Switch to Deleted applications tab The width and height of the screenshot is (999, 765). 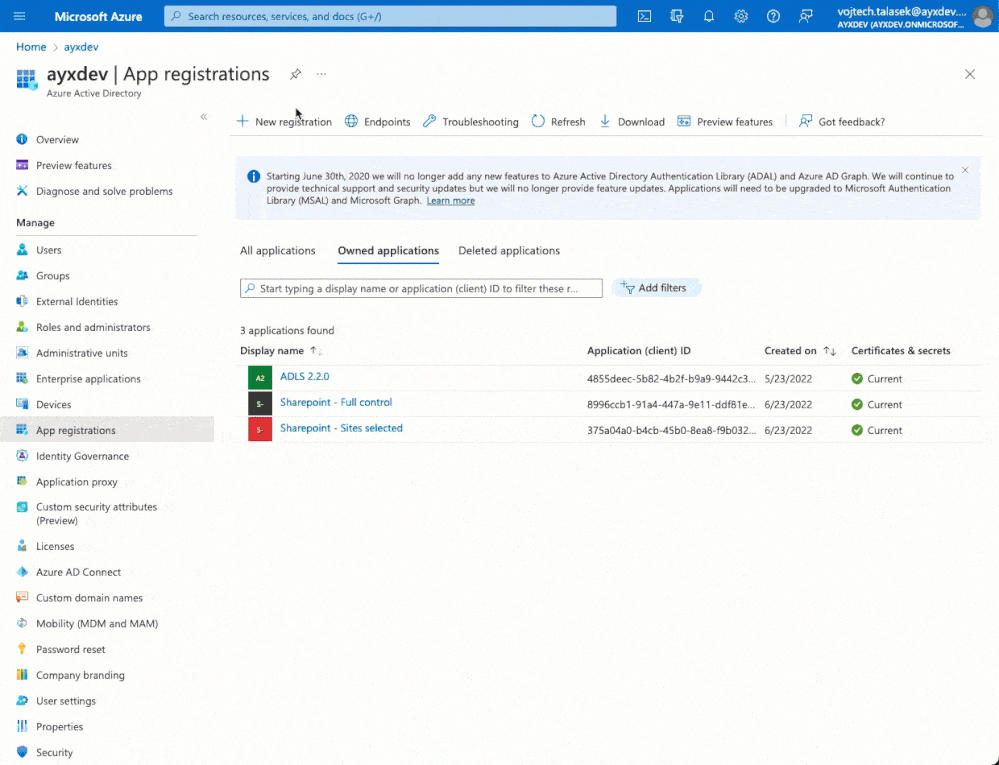[509, 251]
